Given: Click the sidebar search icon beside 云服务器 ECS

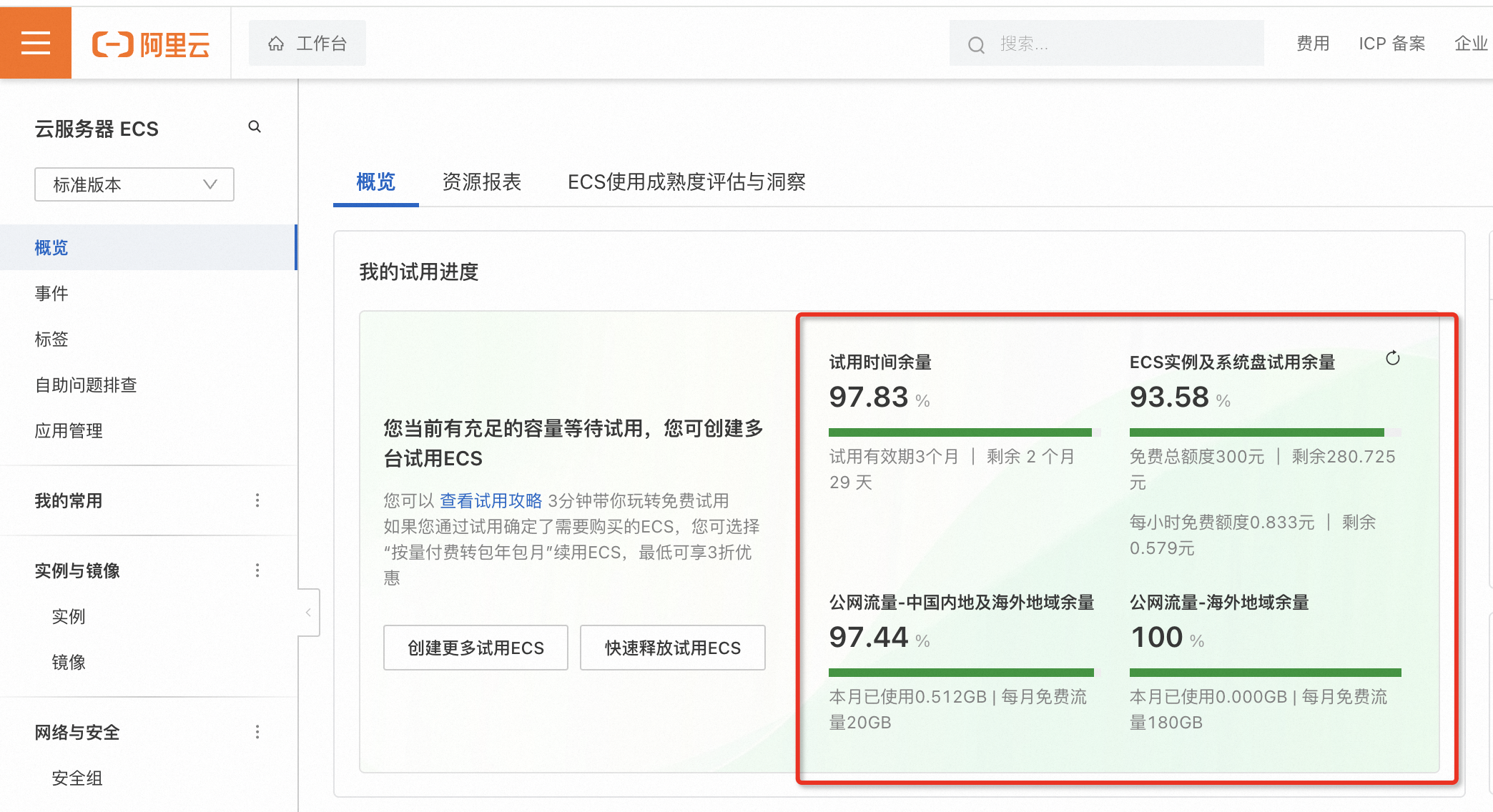Looking at the screenshot, I should [x=255, y=127].
